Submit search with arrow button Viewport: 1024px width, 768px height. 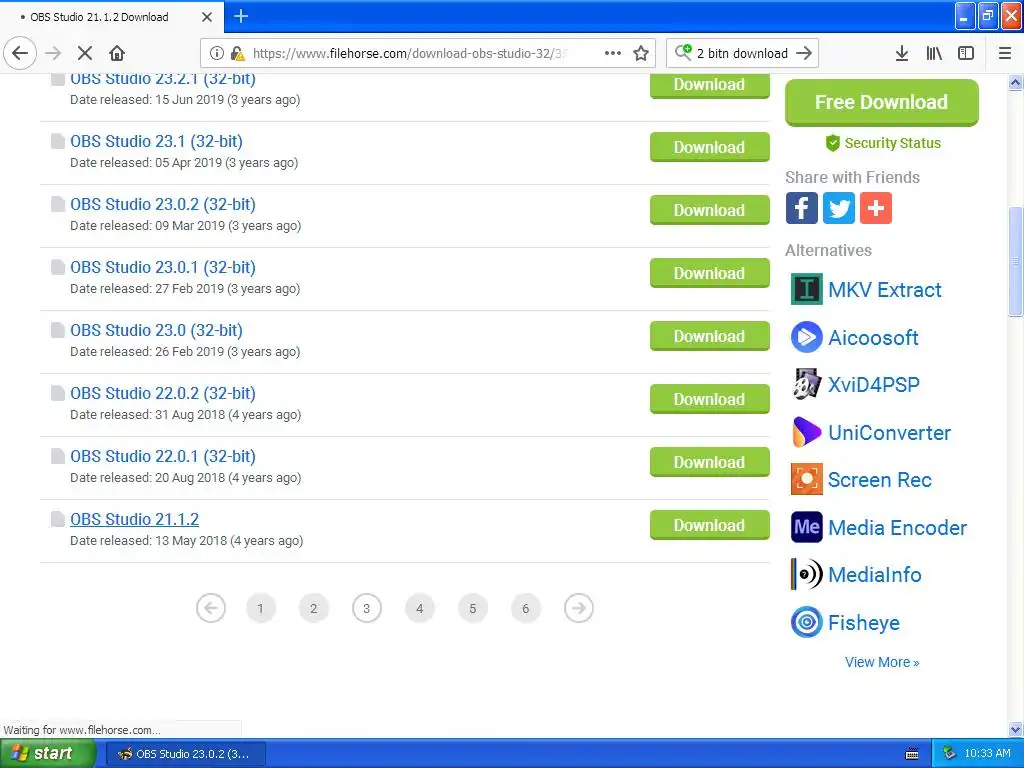[x=805, y=53]
